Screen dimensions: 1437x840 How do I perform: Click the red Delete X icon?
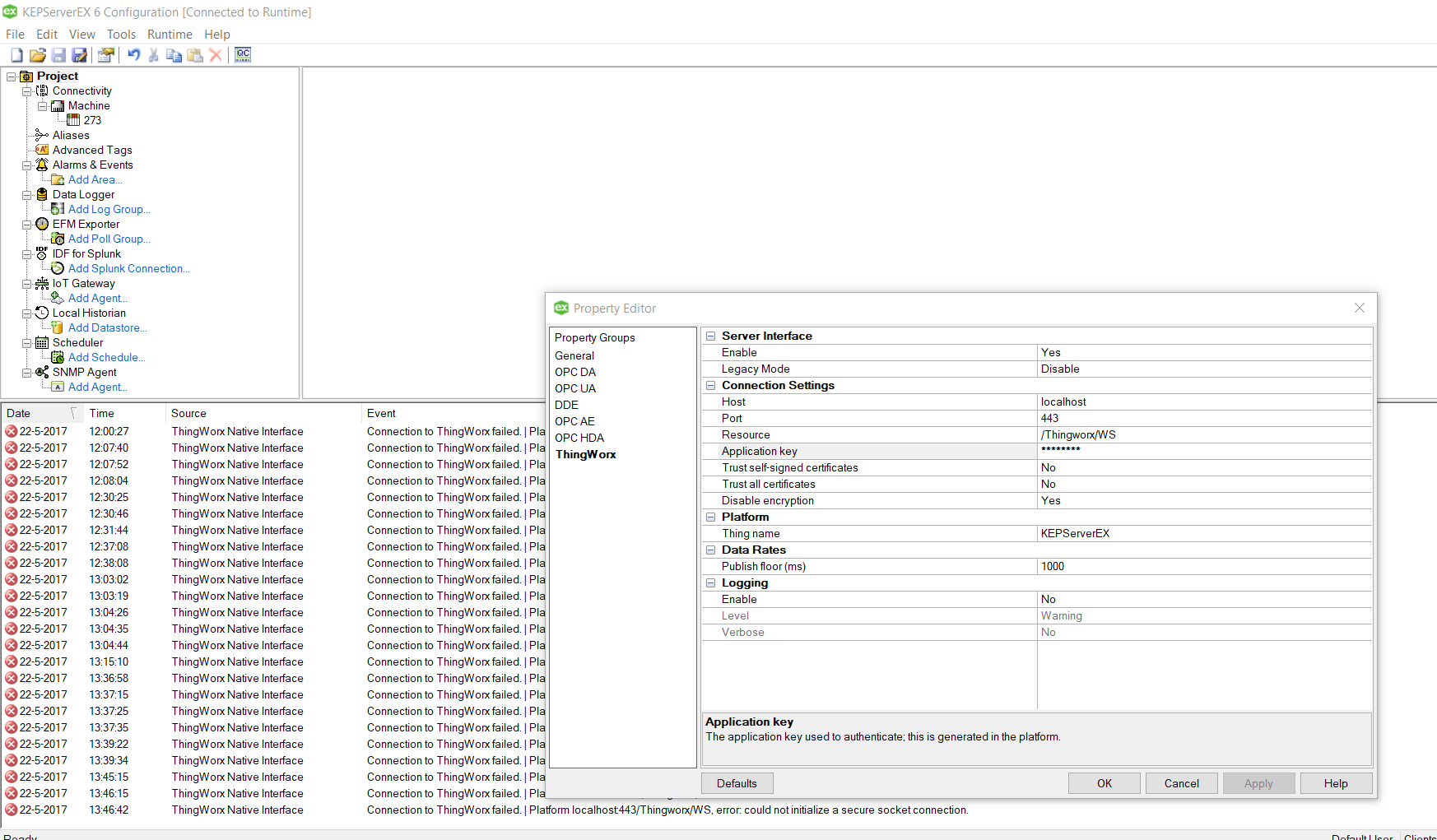[216, 55]
